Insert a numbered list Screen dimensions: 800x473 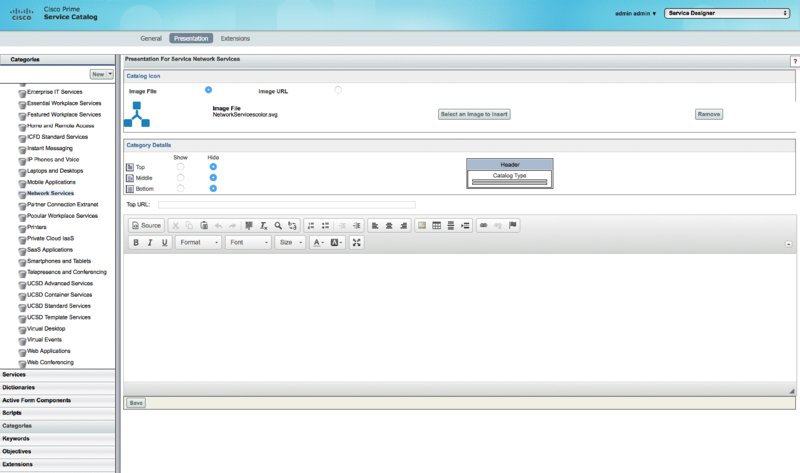coord(311,226)
